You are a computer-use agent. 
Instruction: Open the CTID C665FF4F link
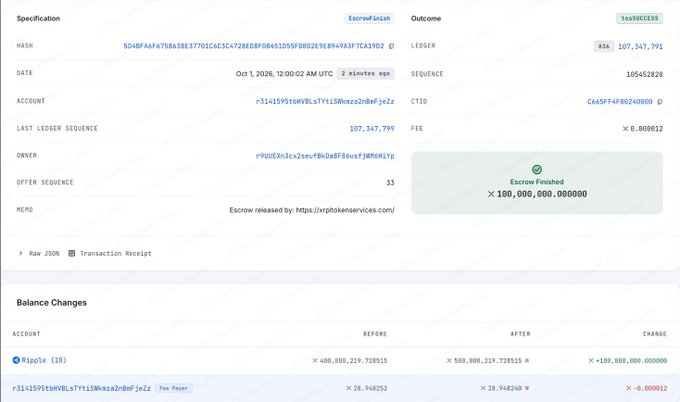pyautogui.click(x=620, y=101)
